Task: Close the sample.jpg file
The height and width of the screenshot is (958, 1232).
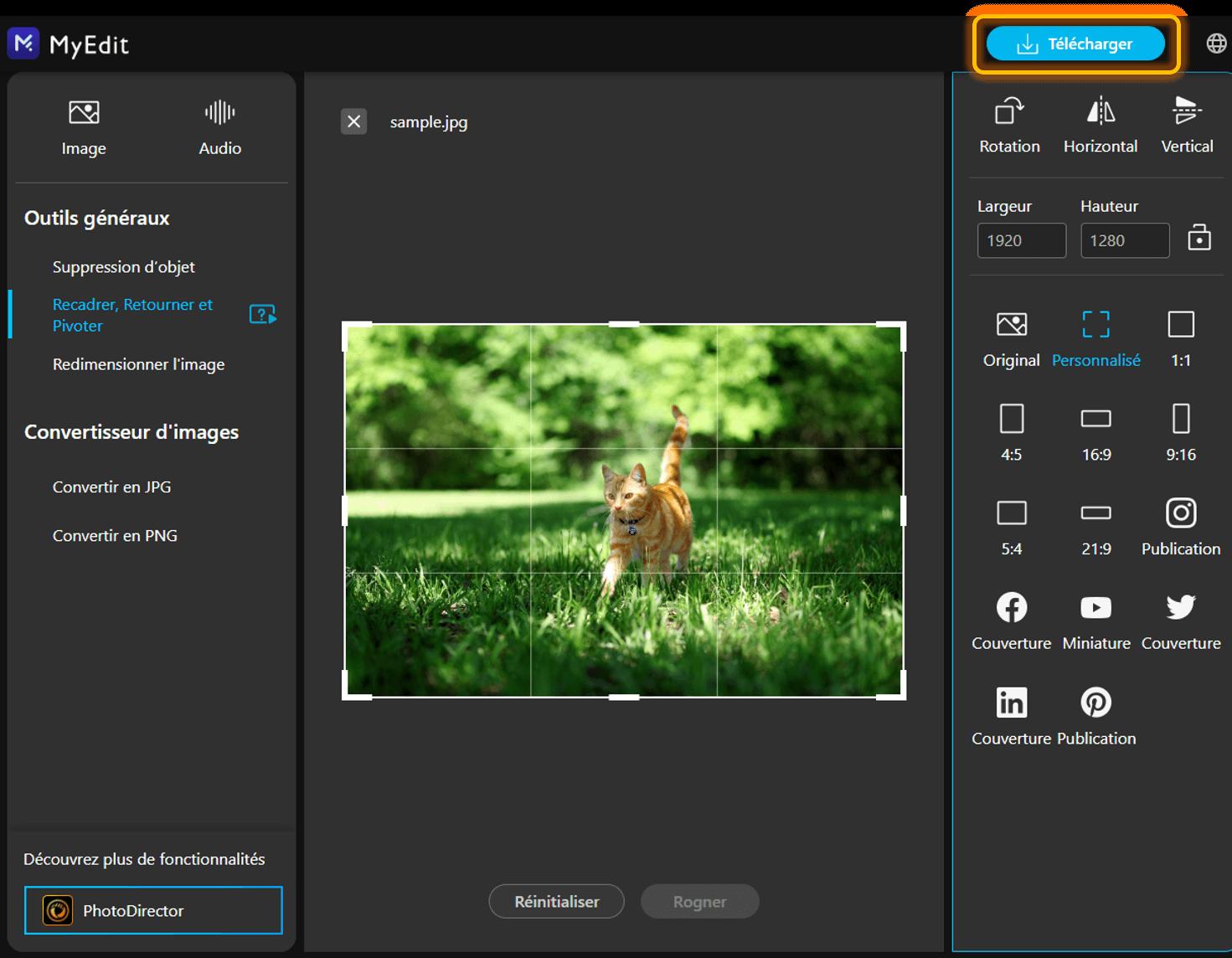Action: click(x=353, y=121)
